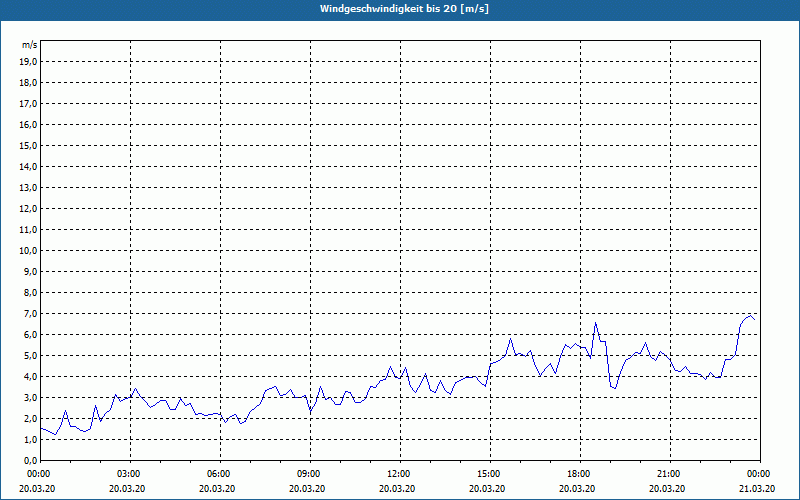Select the m/s unit label on the y-axis
Viewport: 800px width, 500px height.
(29, 45)
